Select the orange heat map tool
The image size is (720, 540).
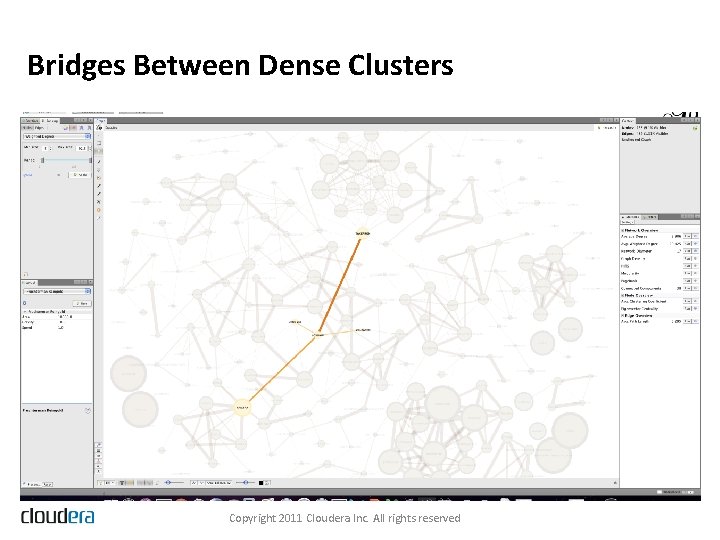[x=99, y=210]
